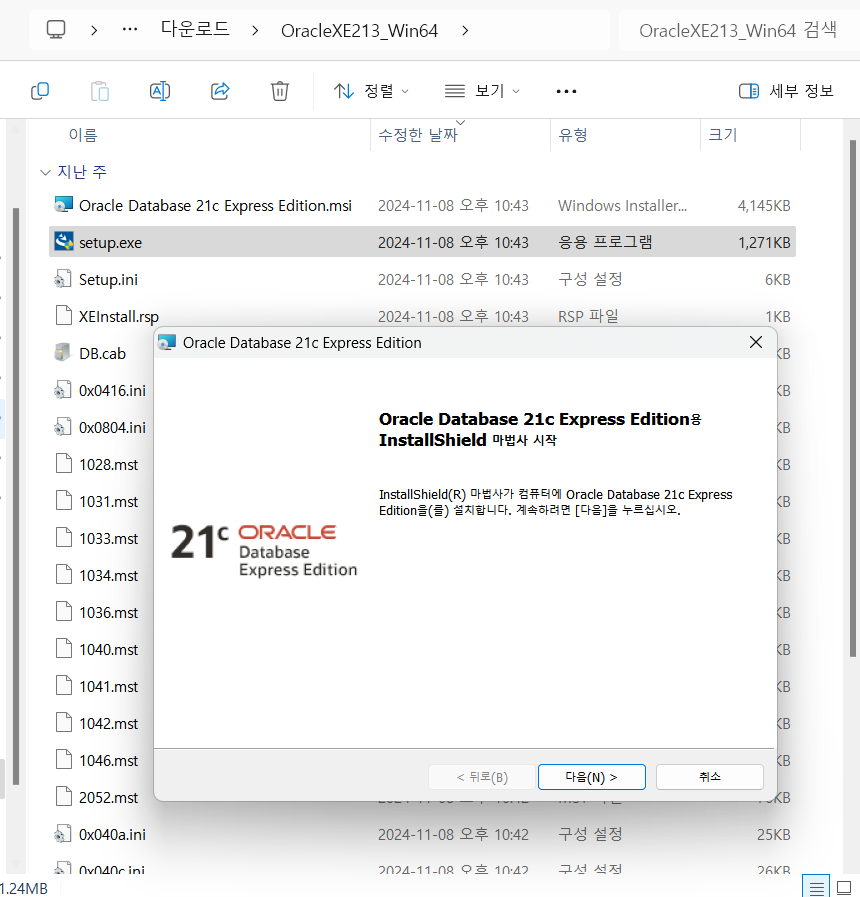
Task: Click the This PC monitor icon in address bar
Action: (56, 30)
